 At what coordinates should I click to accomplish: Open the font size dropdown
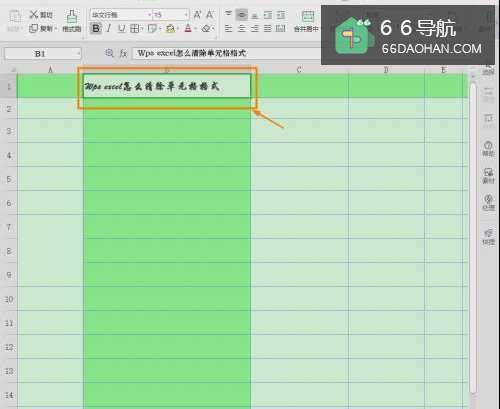point(186,15)
